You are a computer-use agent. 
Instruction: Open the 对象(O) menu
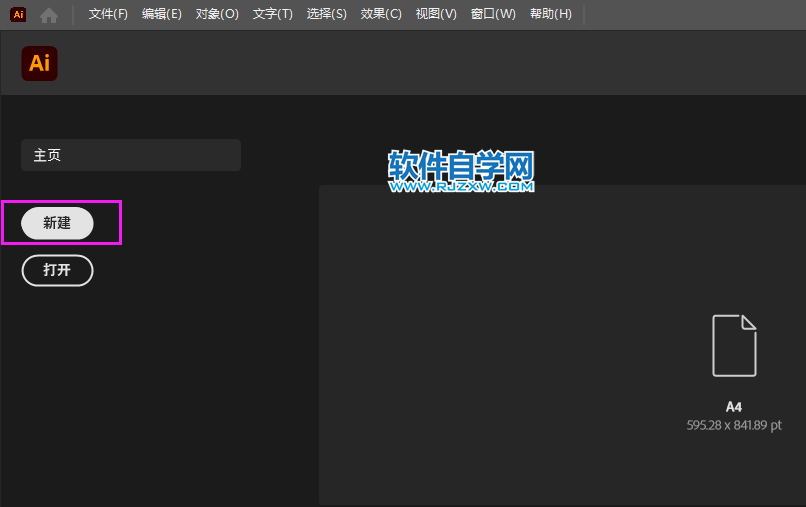[217, 14]
